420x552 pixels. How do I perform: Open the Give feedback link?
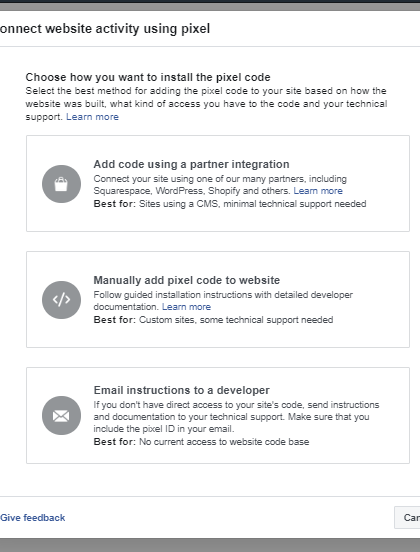pos(33,518)
